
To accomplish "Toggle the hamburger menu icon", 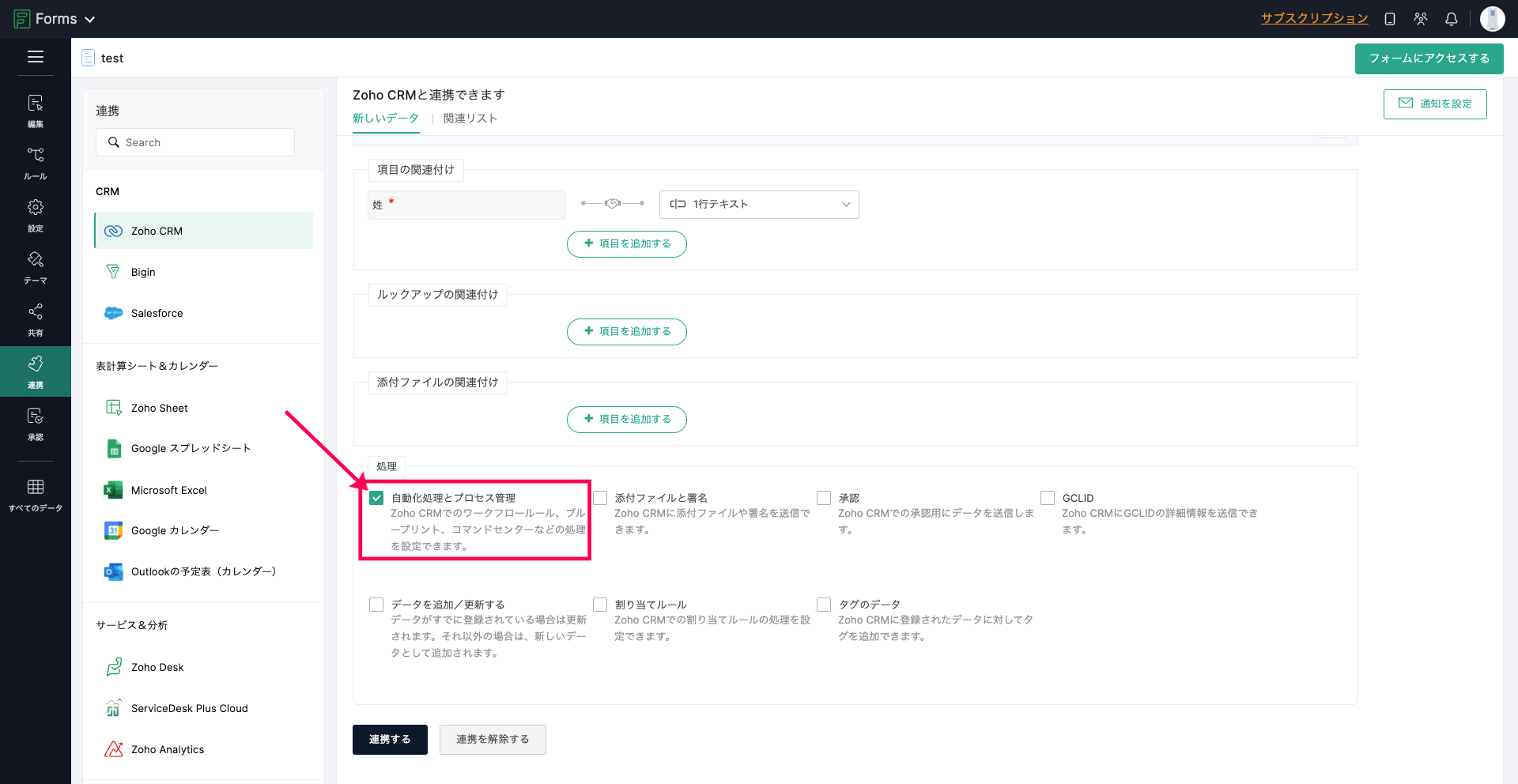I will [x=36, y=57].
